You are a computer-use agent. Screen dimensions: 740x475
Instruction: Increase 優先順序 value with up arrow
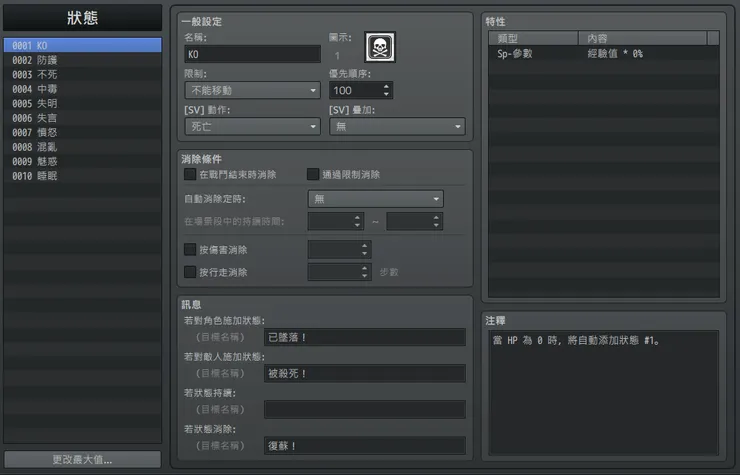[x=386, y=86]
